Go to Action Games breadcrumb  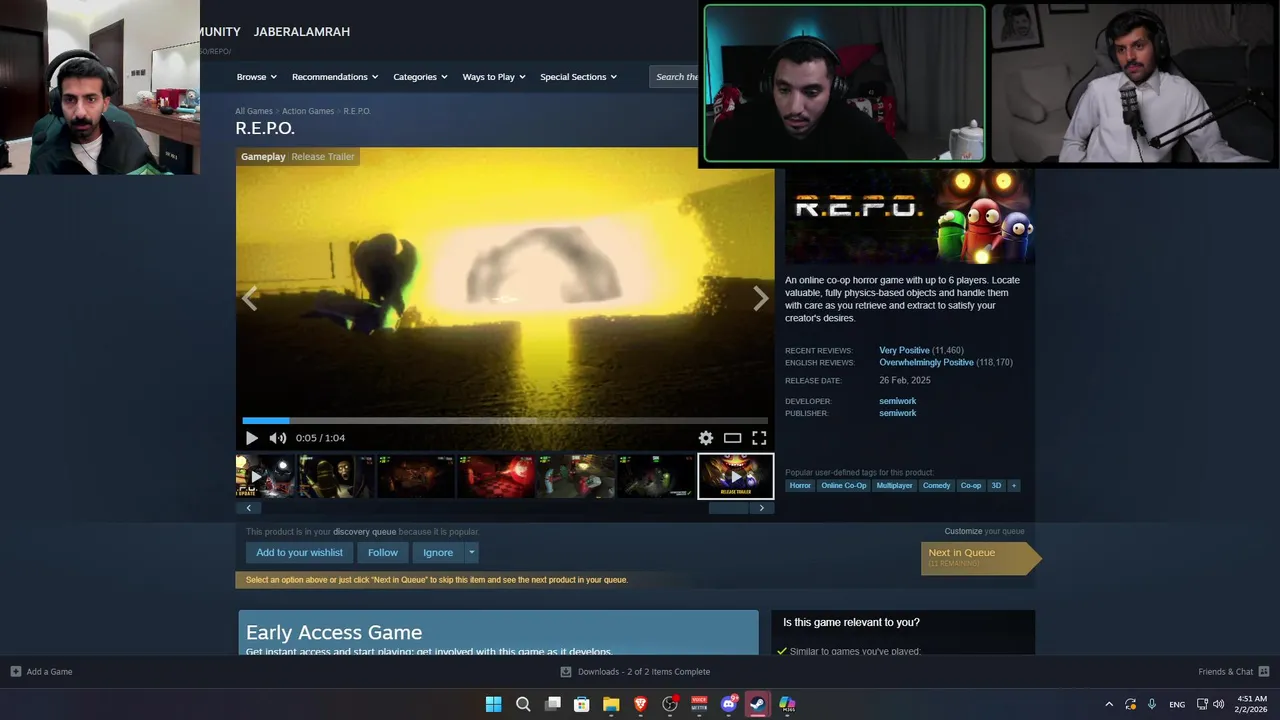308,111
